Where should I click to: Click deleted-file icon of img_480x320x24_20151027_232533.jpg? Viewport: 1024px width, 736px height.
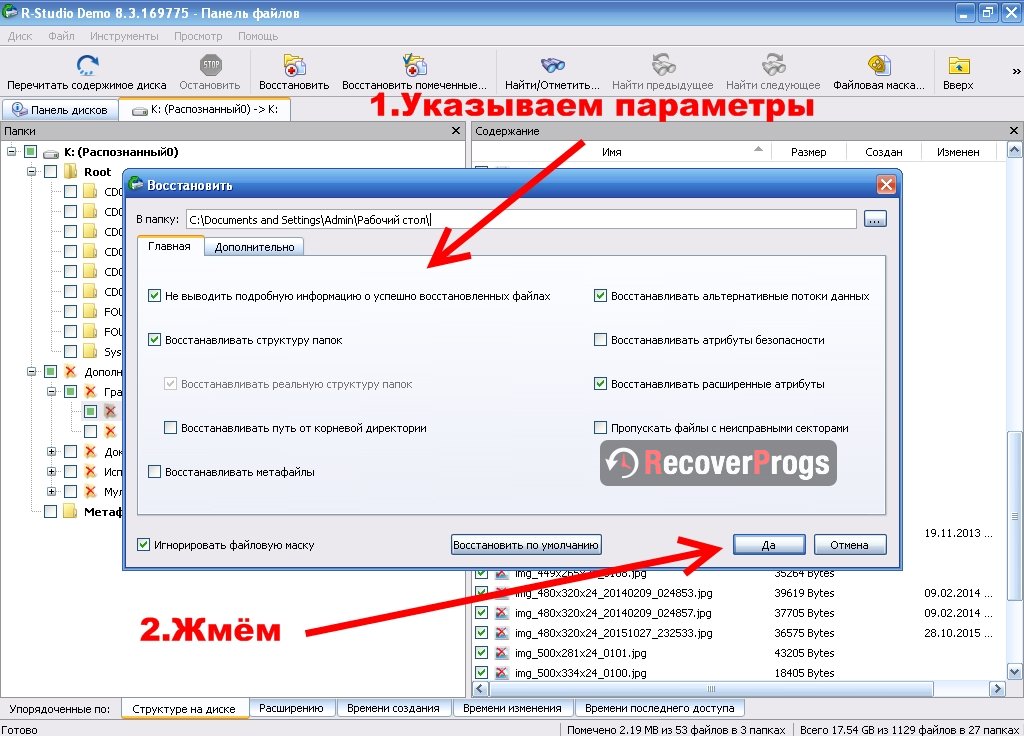(502, 633)
